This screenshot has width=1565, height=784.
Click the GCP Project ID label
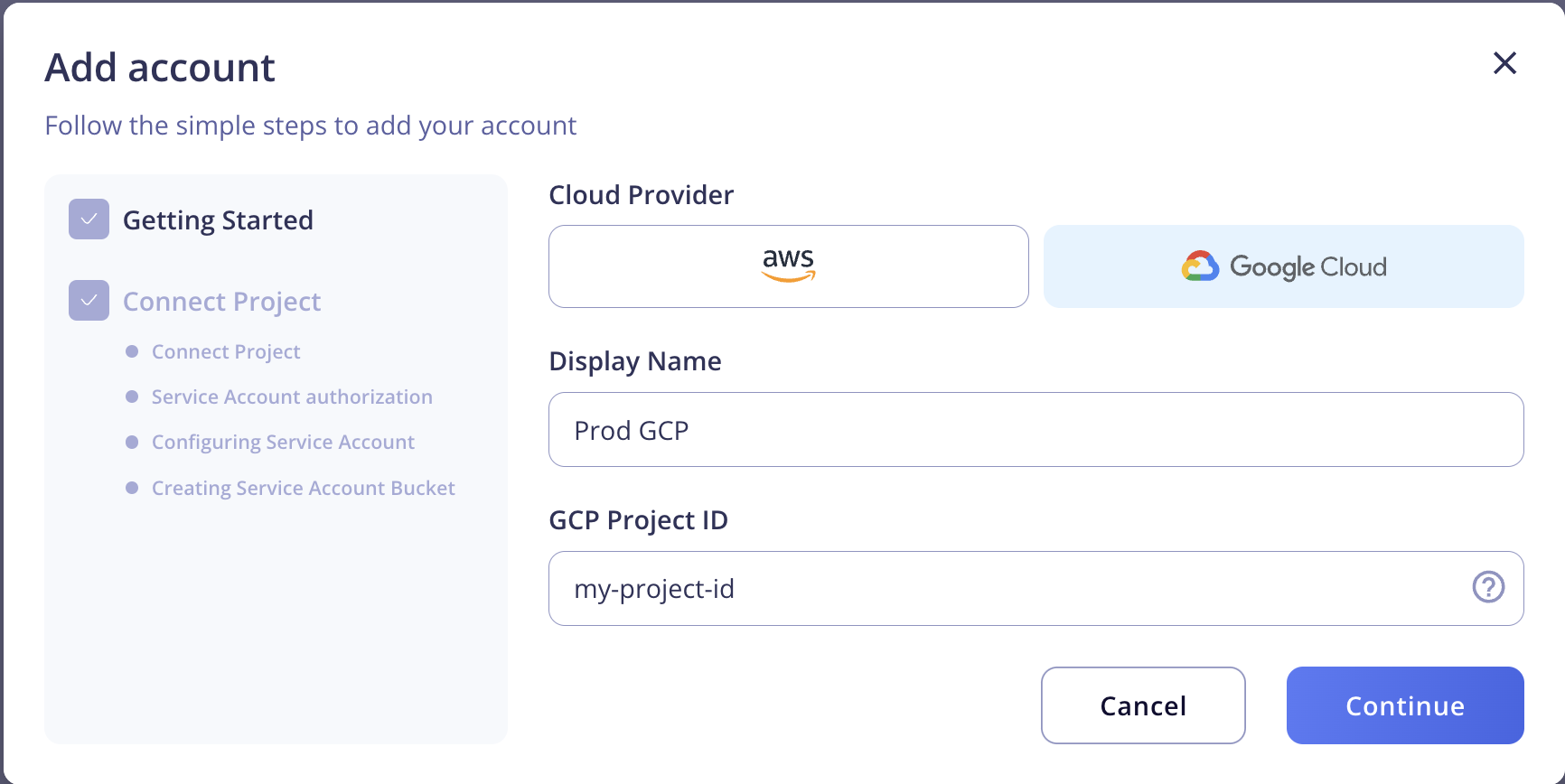[x=639, y=520]
